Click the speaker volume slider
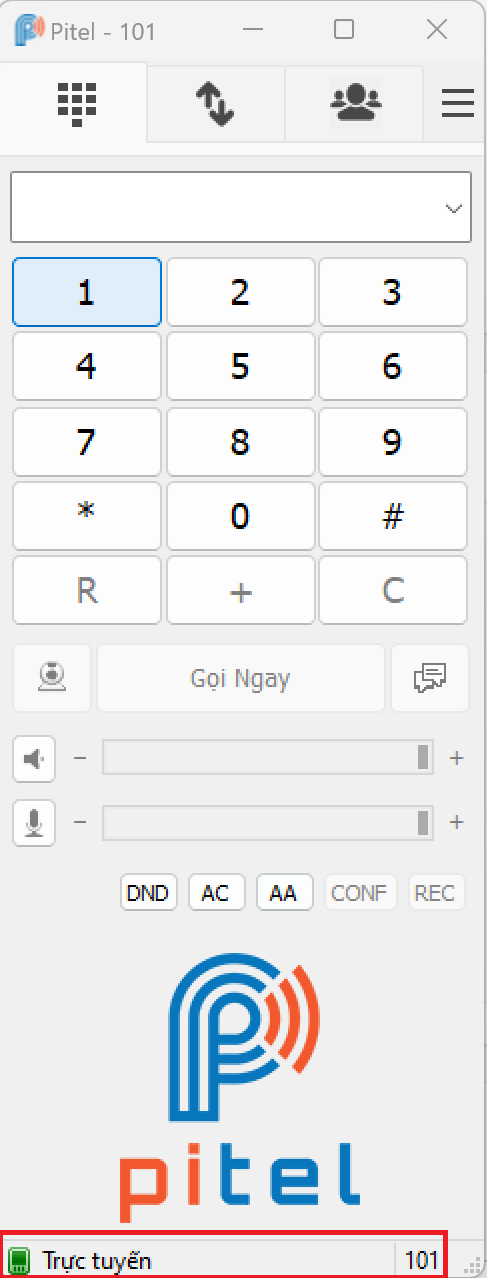Image resolution: width=487 pixels, height=1278 pixels. pyautogui.click(x=270, y=758)
